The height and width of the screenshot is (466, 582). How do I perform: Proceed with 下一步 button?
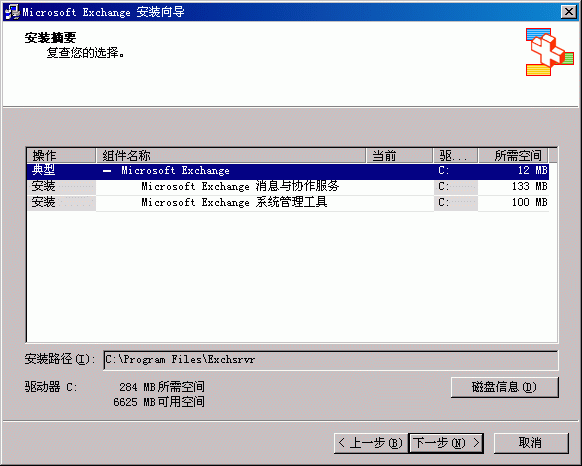click(x=446, y=443)
